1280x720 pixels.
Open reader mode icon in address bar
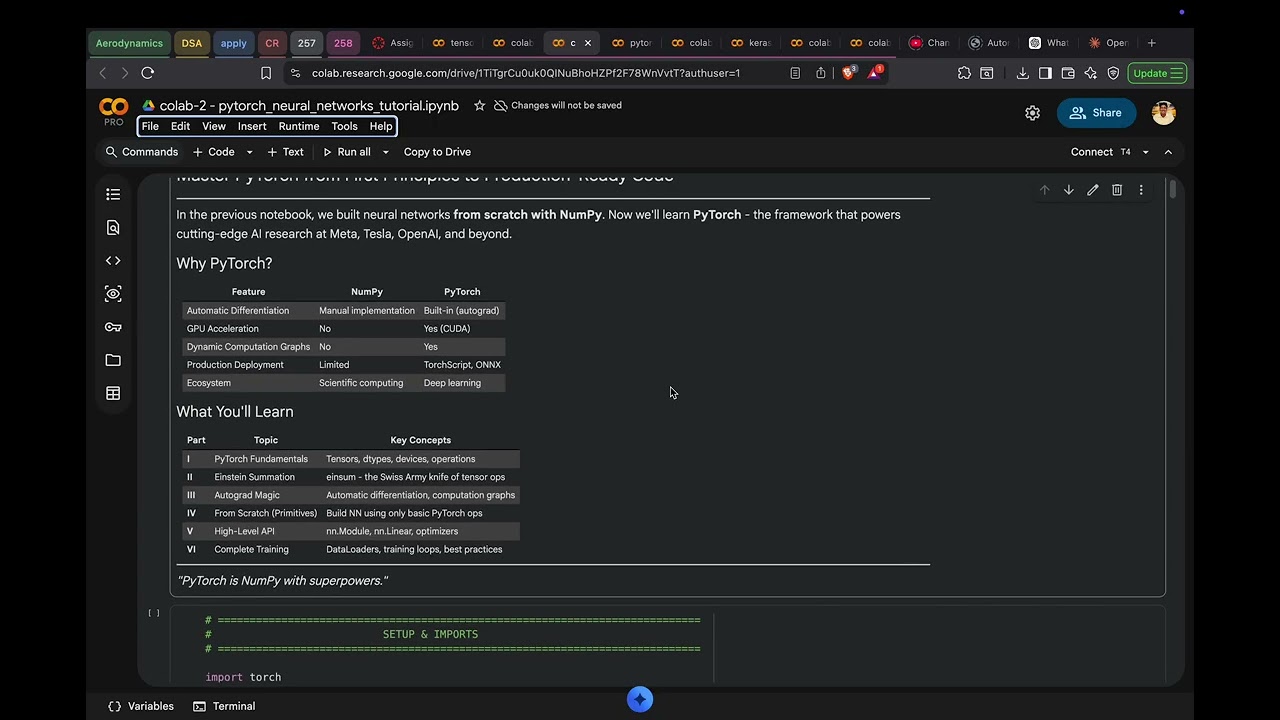(795, 73)
